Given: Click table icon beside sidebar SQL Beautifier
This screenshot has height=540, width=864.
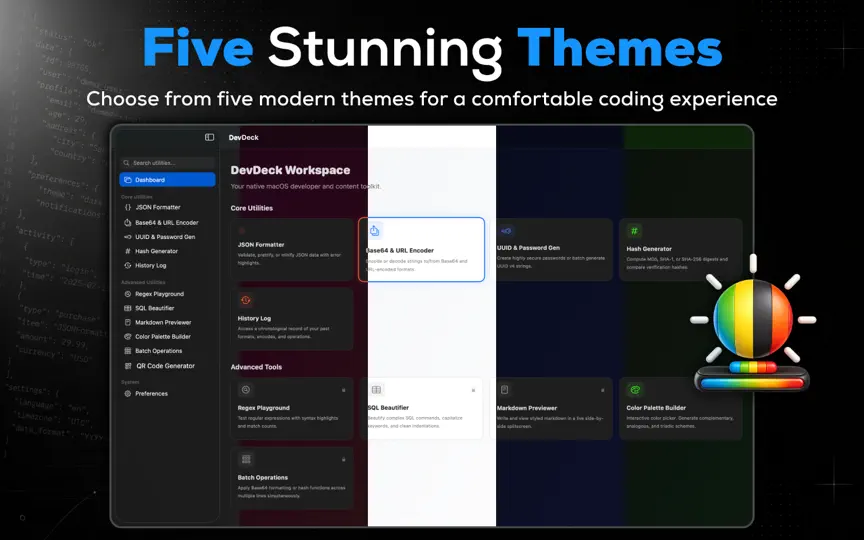Looking at the screenshot, I should tap(128, 309).
